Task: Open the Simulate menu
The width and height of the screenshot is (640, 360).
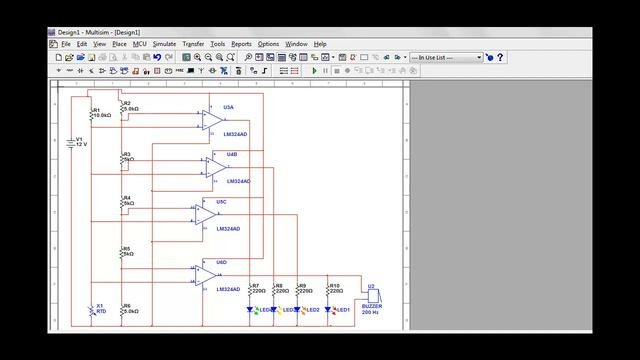Action: (164, 44)
